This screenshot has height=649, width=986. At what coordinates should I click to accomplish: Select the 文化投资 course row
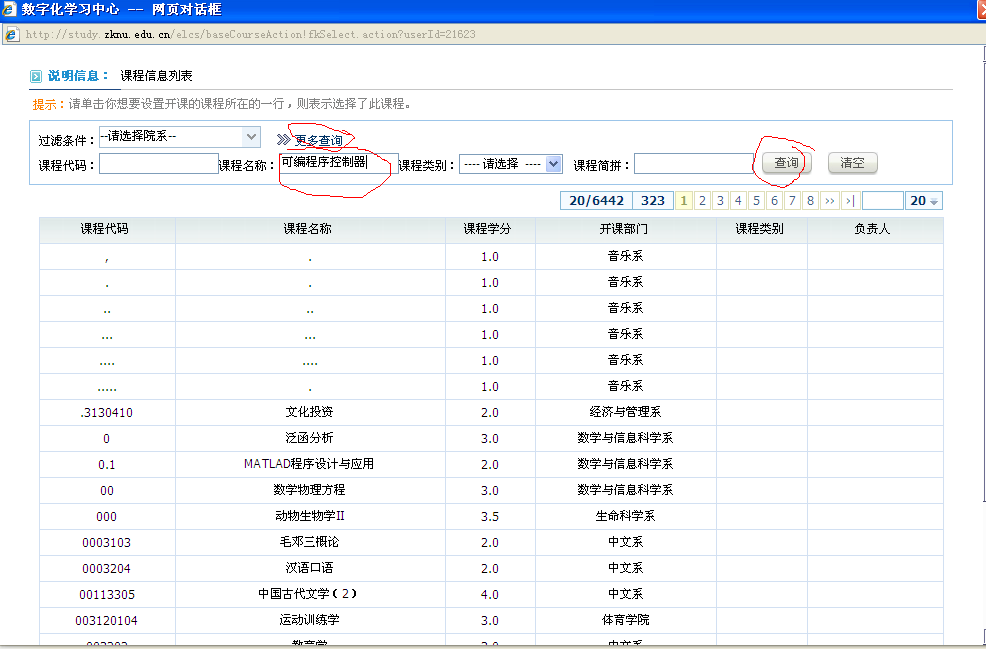click(x=308, y=412)
